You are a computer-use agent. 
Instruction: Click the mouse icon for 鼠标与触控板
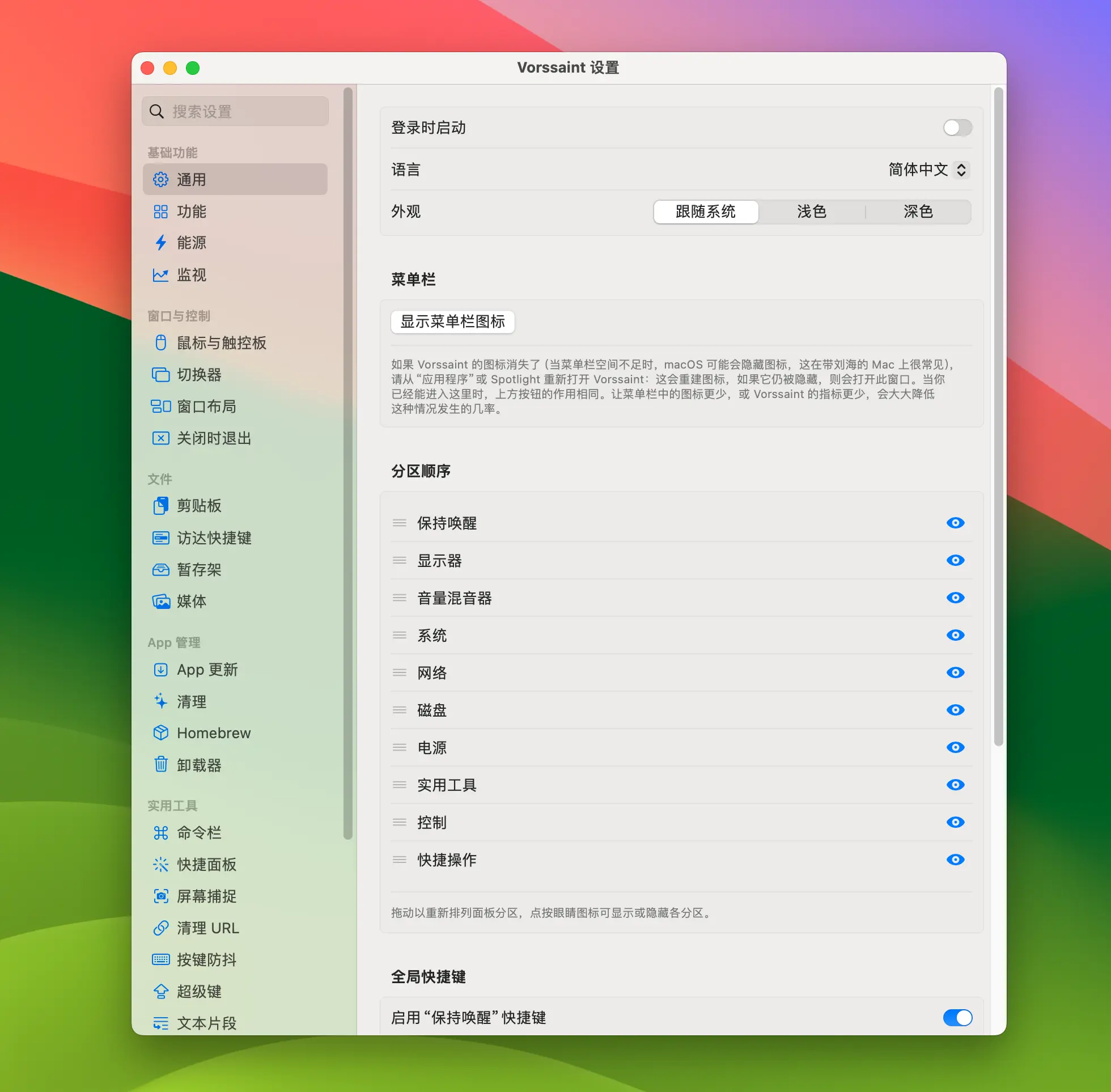pyautogui.click(x=160, y=343)
